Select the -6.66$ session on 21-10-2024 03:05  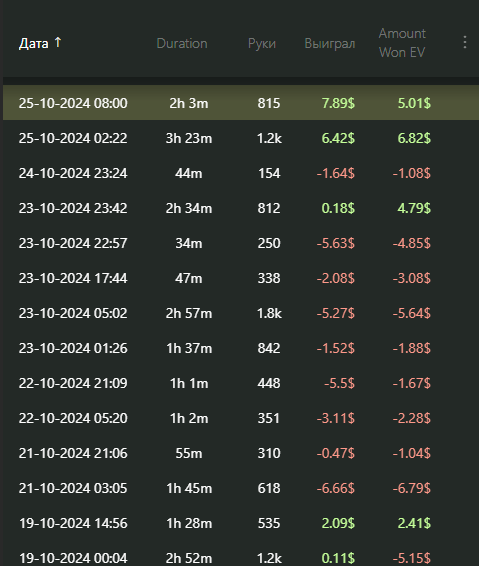(x=241, y=488)
